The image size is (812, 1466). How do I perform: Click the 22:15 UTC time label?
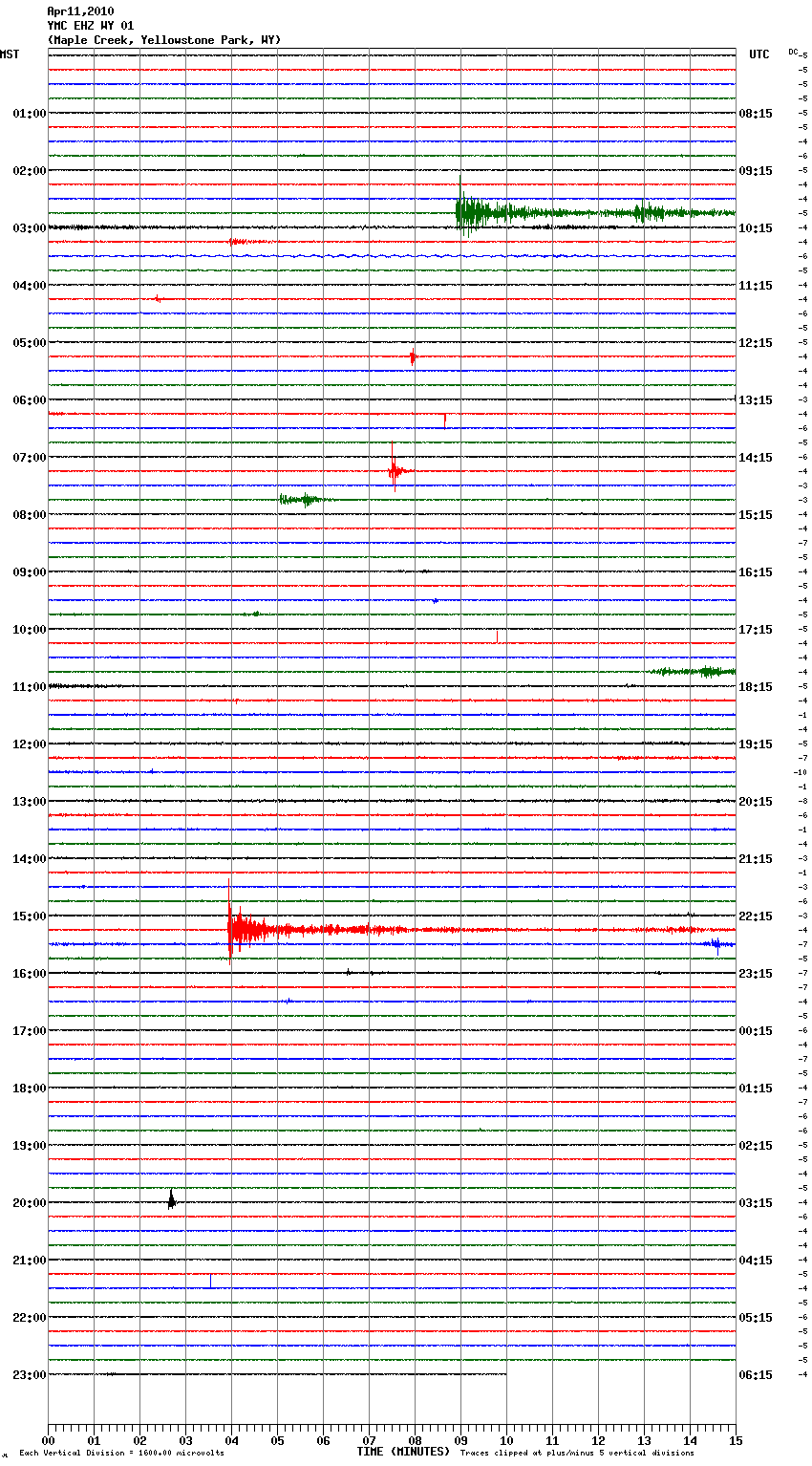(756, 916)
